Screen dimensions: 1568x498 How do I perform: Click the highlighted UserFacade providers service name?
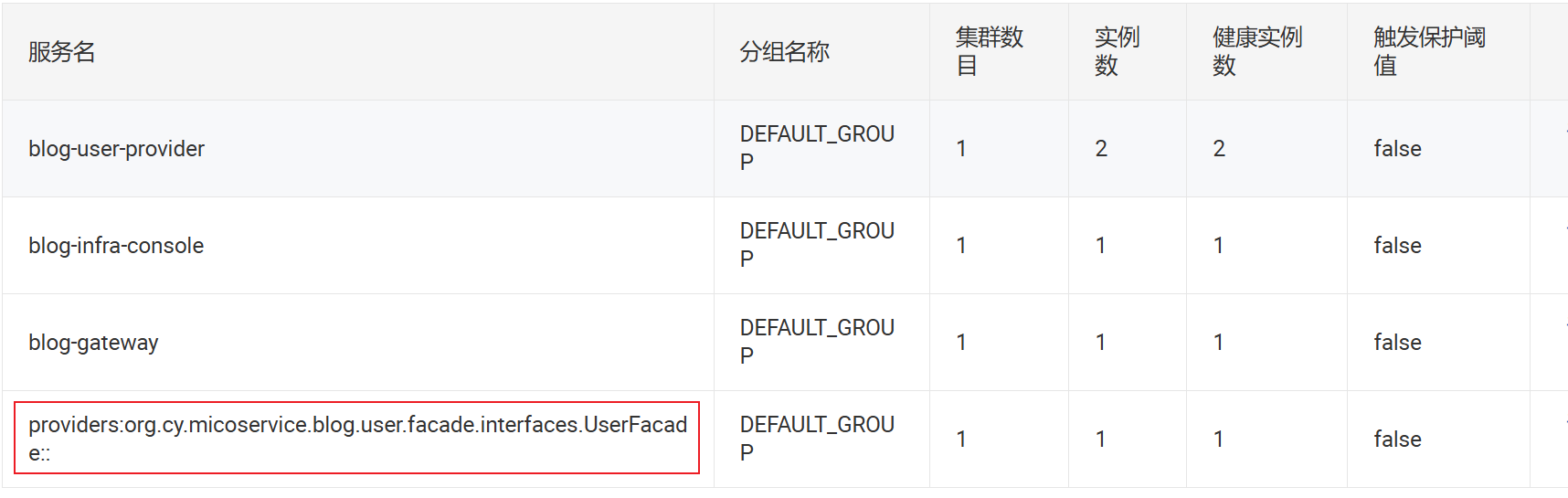[357, 438]
